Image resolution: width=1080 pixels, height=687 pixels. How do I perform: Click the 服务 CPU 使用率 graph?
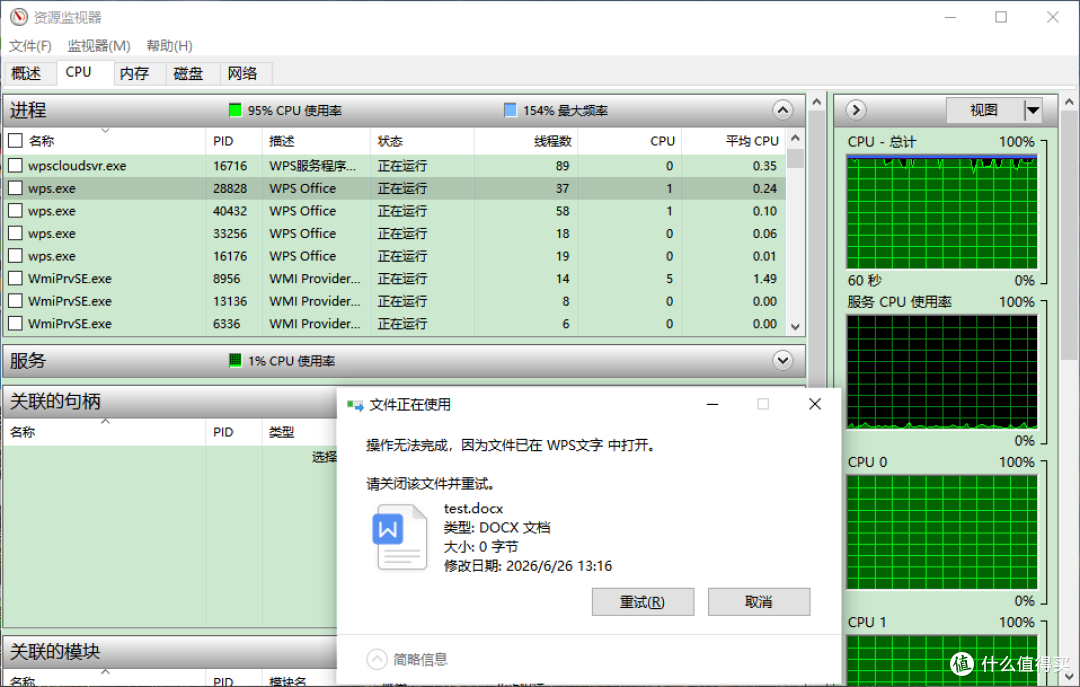[942, 372]
